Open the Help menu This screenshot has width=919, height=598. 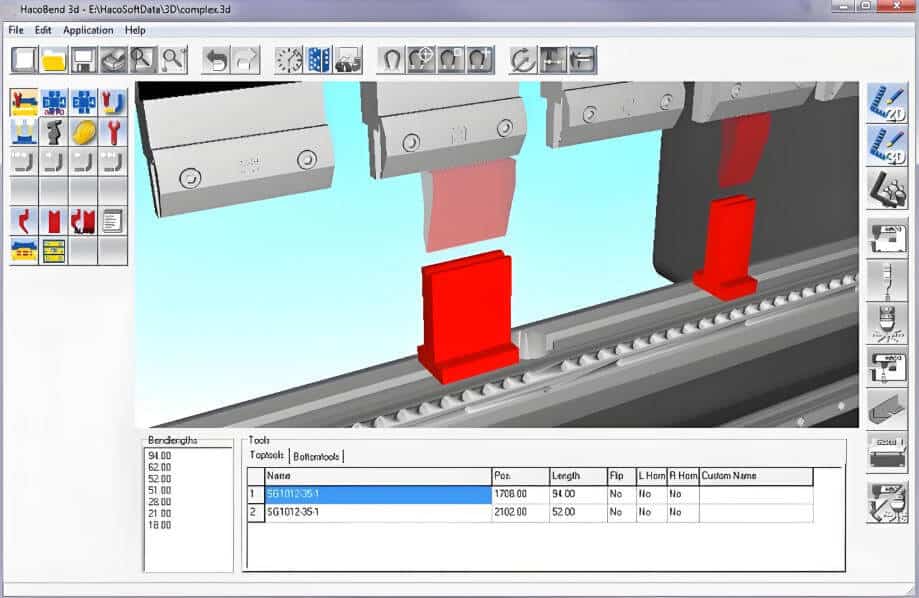coord(135,30)
